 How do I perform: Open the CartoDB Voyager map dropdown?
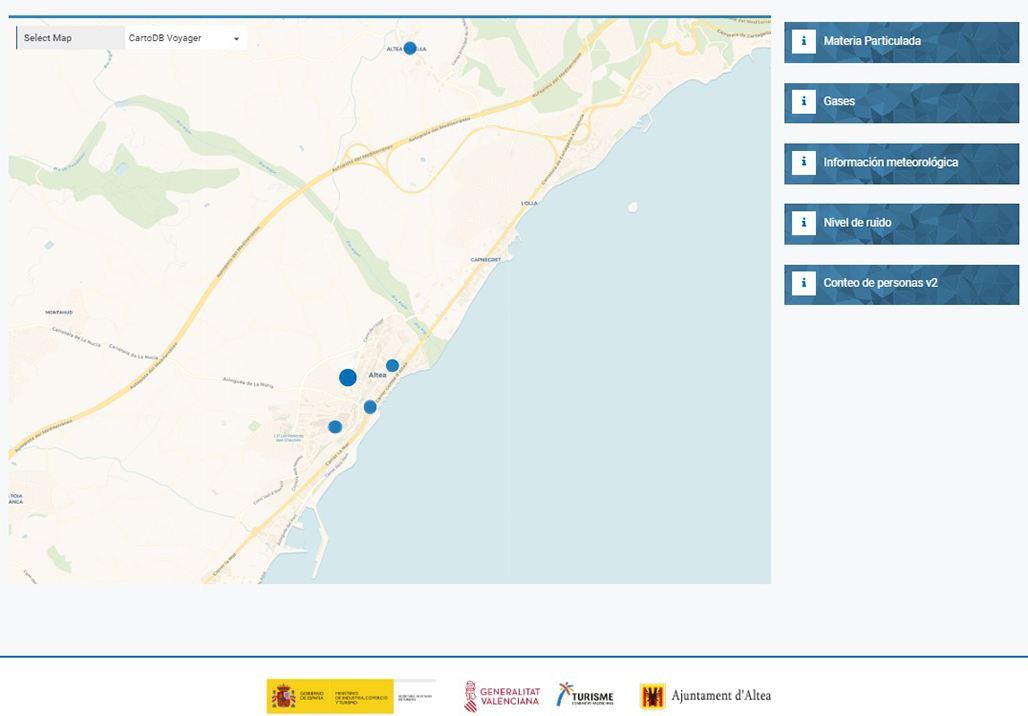pyautogui.click(x=184, y=38)
